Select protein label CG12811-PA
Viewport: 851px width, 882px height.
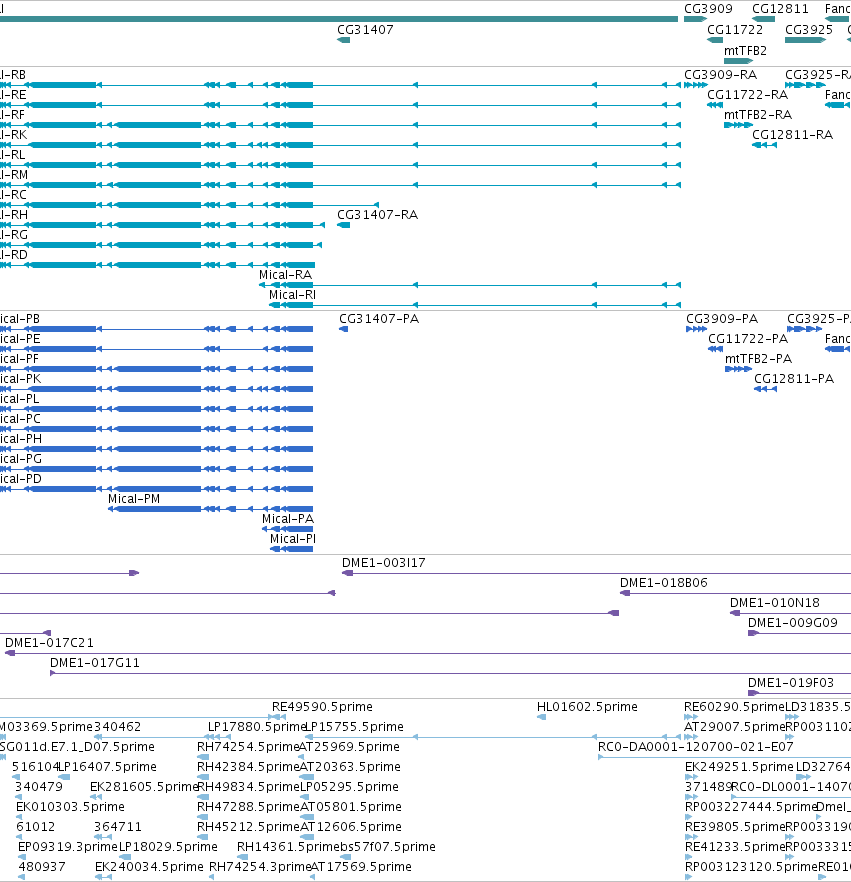(x=794, y=379)
